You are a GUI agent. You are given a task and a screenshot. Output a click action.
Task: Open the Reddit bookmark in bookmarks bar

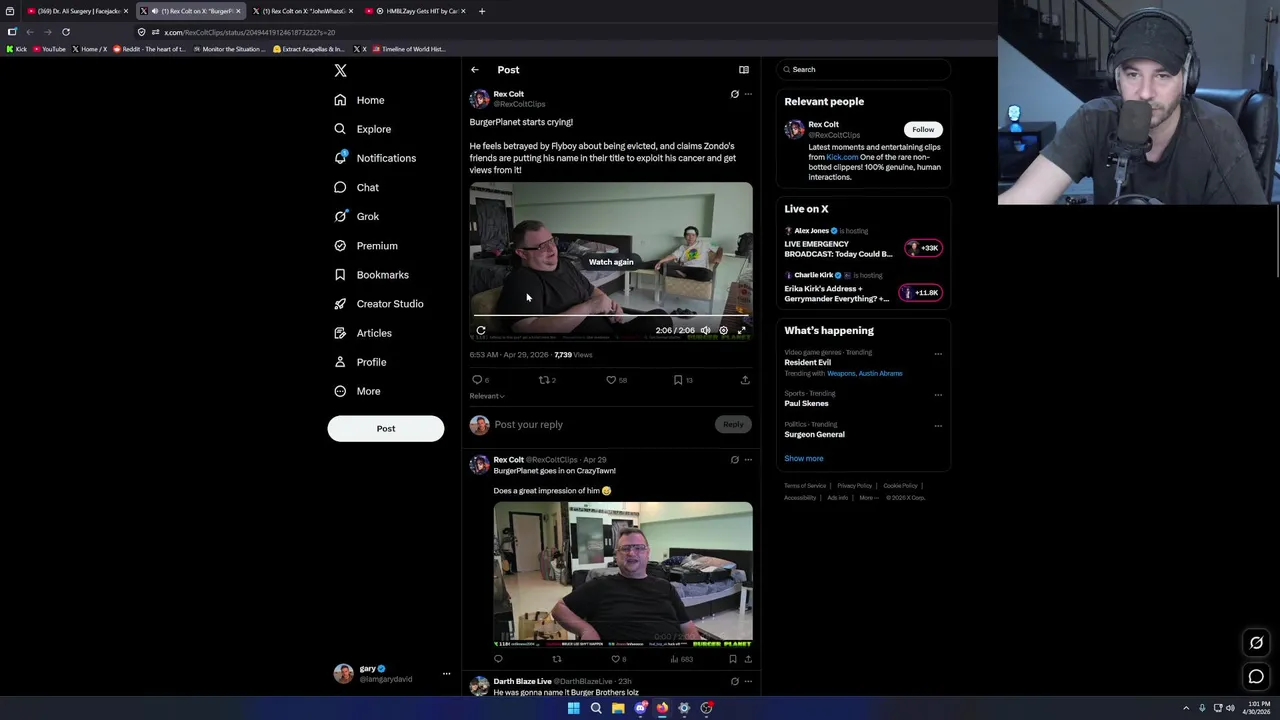(149, 49)
